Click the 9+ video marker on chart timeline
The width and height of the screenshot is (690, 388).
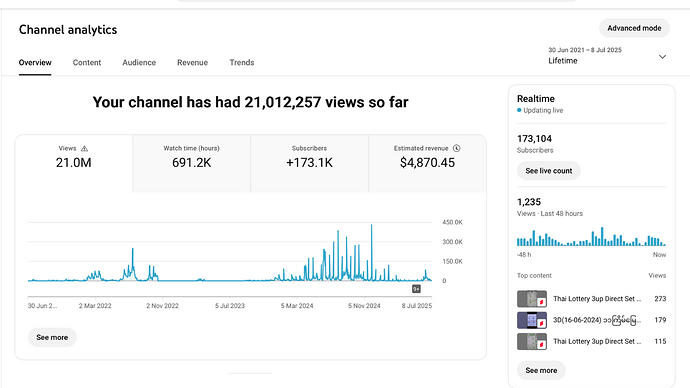point(416,289)
